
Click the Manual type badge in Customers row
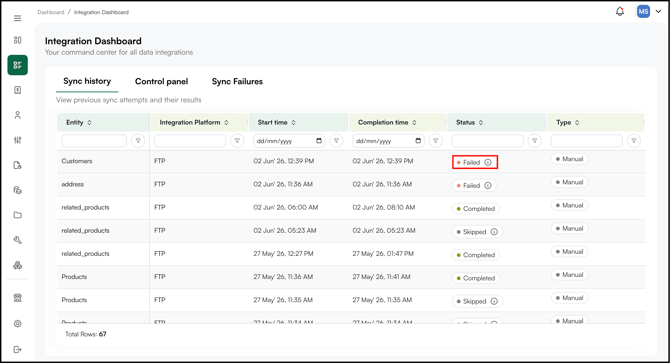tap(569, 159)
